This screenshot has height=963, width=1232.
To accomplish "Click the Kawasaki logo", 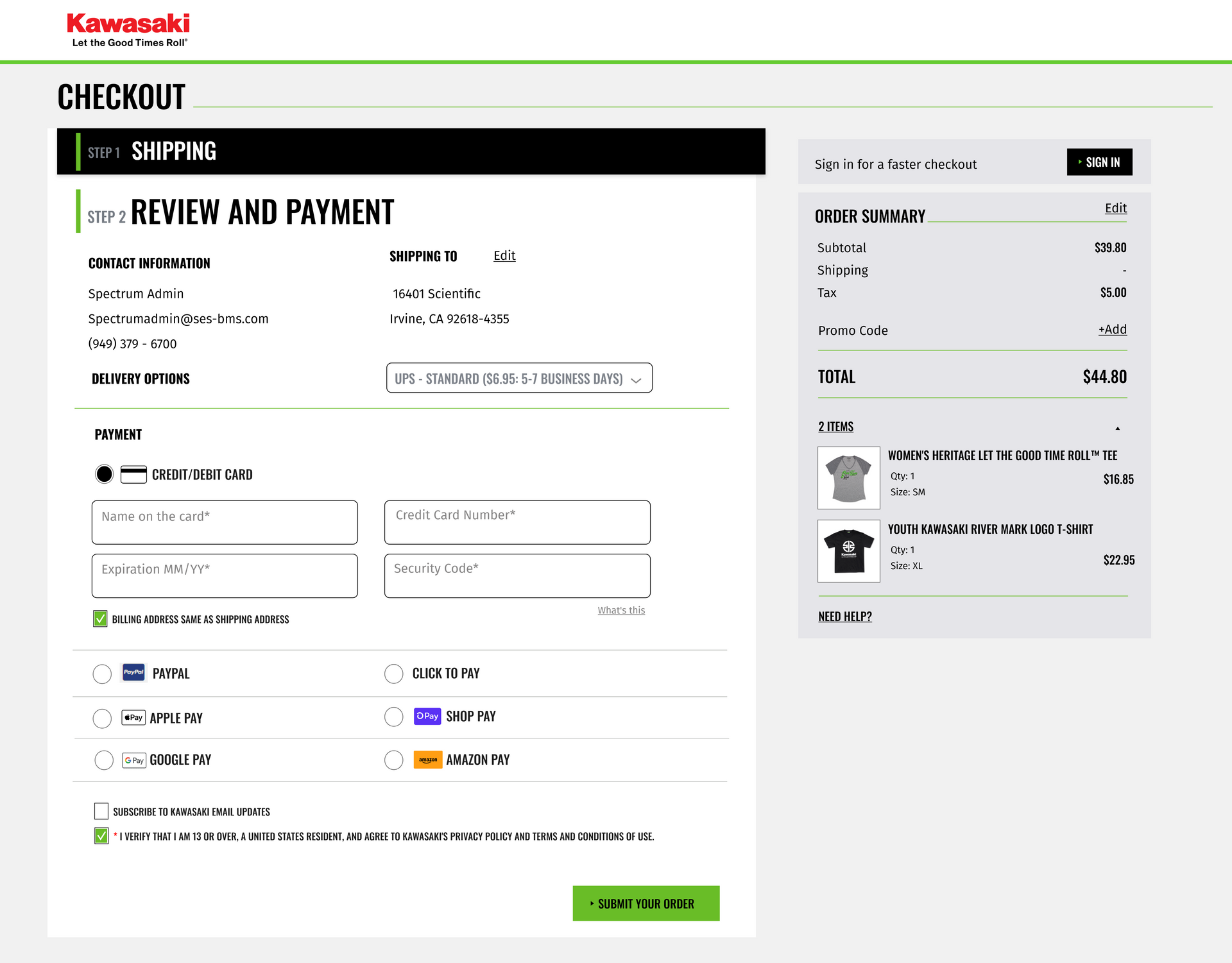I will point(128,30).
